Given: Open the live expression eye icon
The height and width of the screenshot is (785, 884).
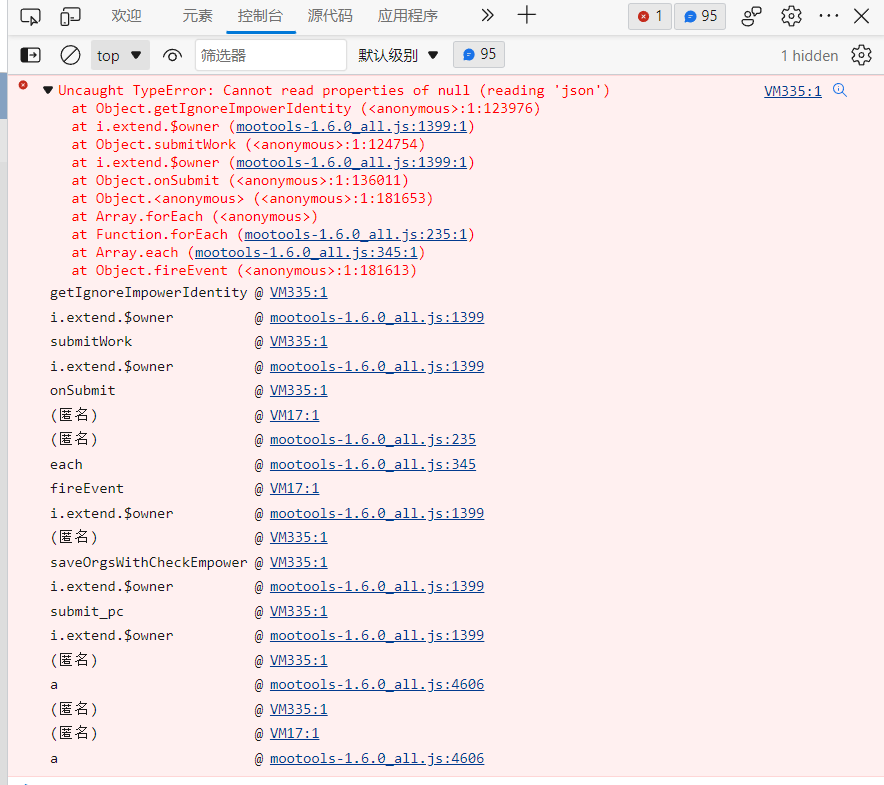Looking at the screenshot, I should pos(172,56).
